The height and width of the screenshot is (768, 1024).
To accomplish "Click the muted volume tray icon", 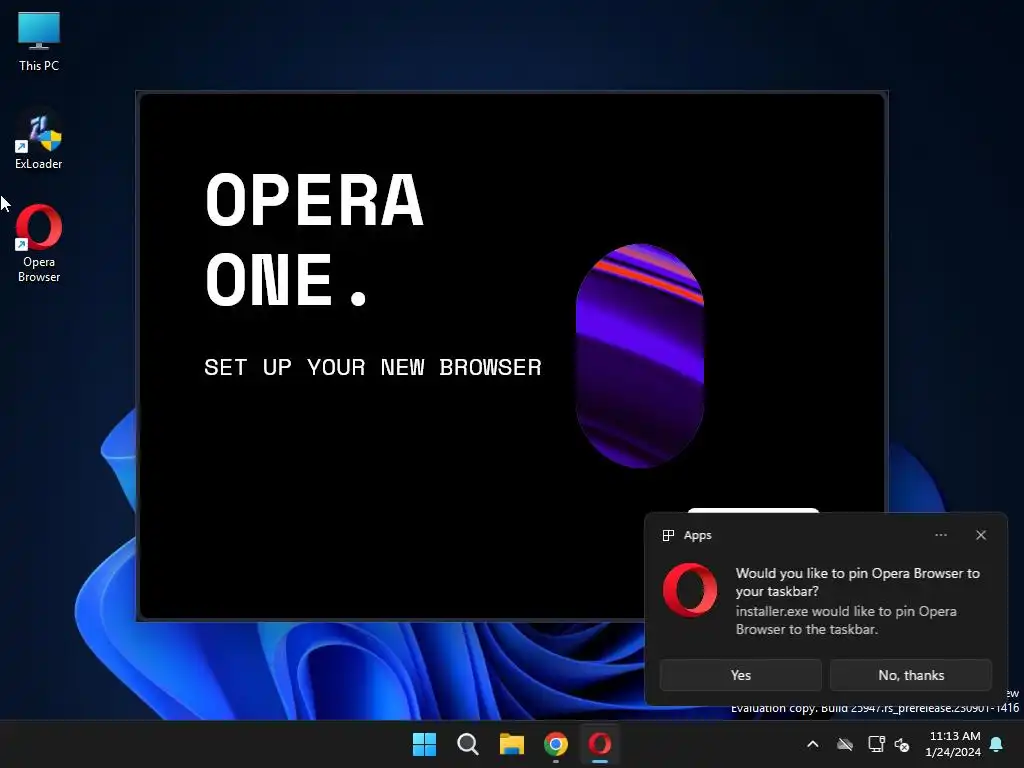I will (x=902, y=744).
